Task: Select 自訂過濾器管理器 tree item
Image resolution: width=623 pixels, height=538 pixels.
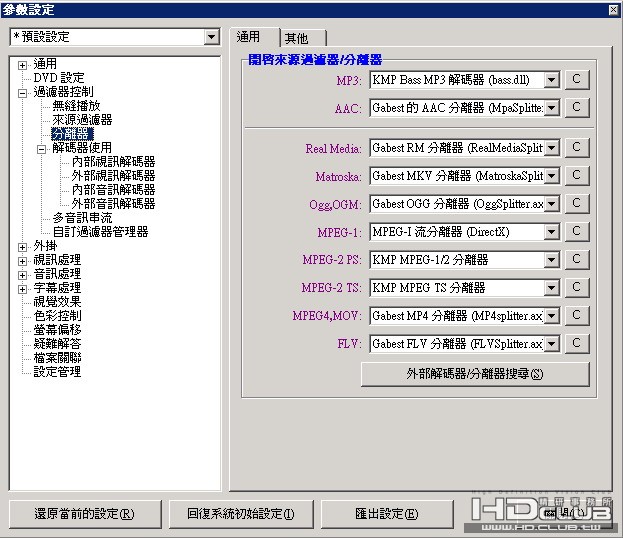Action: pyautogui.click(x=100, y=232)
